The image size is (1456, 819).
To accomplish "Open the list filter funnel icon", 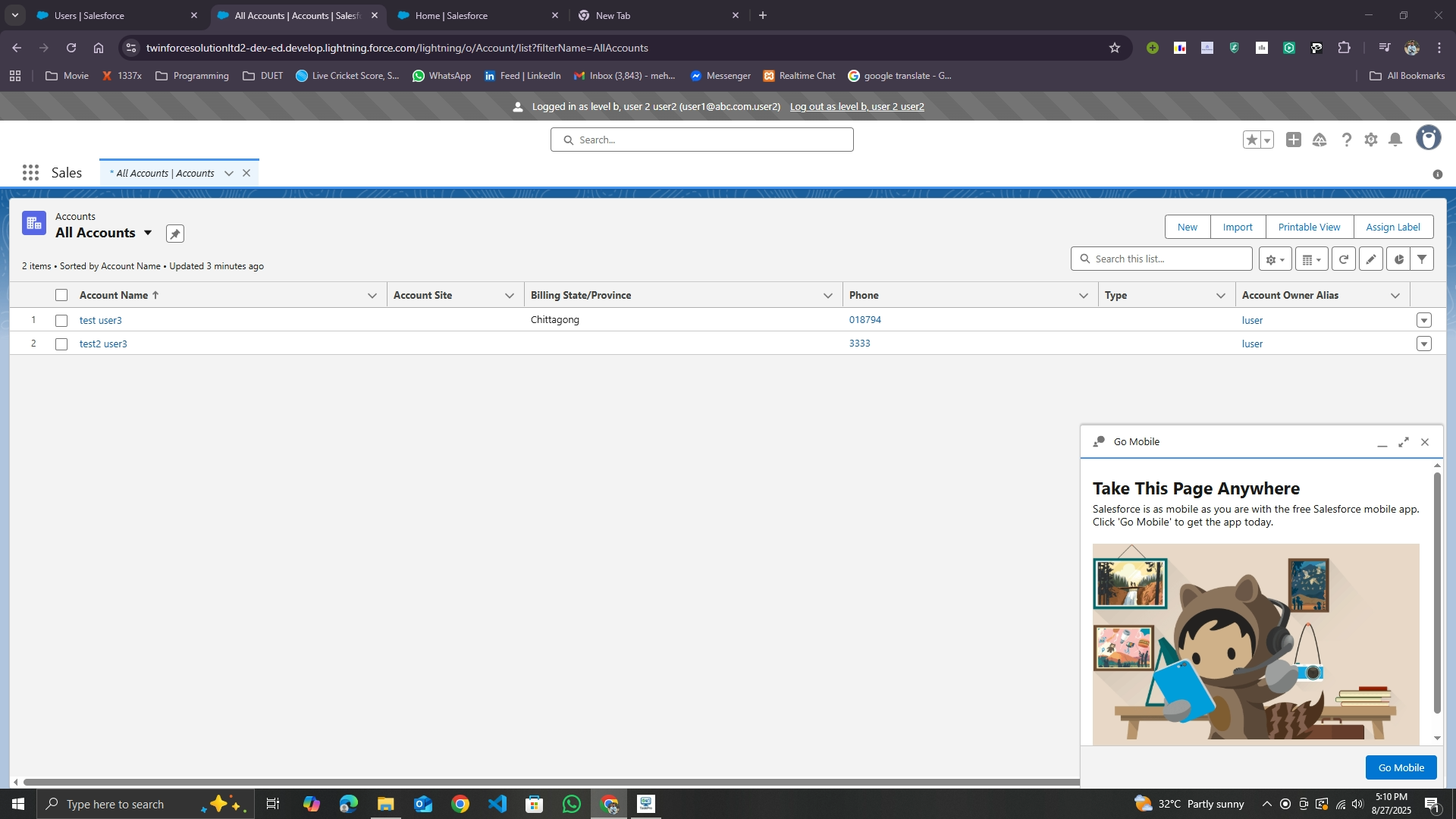I will [x=1422, y=259].
